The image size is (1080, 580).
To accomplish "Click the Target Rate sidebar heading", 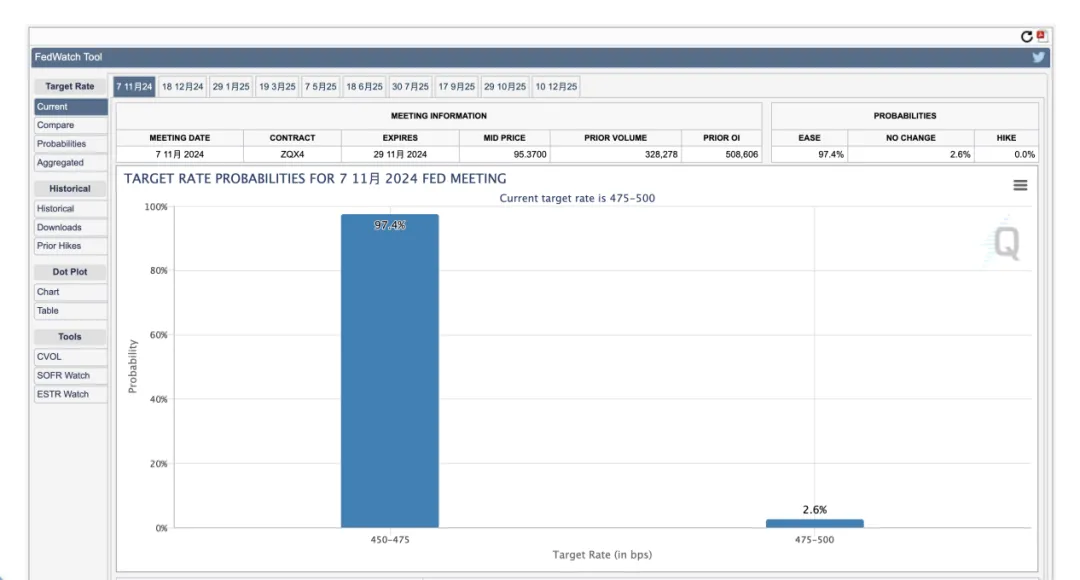I will pos(70,87).
